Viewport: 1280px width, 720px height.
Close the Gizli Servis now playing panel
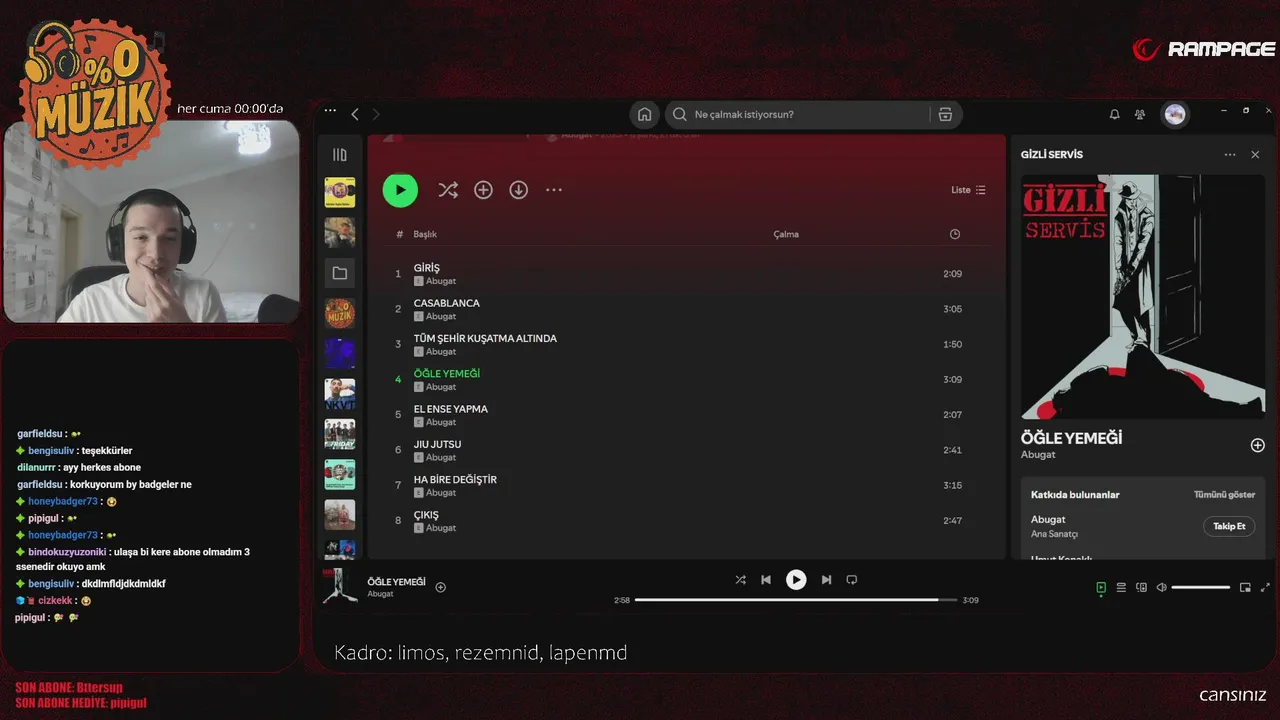point(1255,155)
